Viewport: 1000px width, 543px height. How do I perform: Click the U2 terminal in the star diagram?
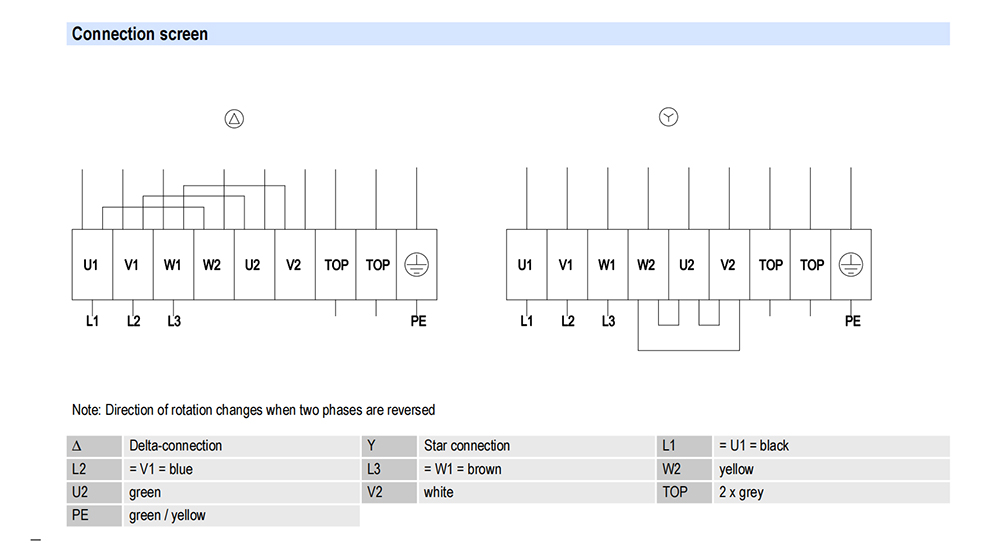687,265
